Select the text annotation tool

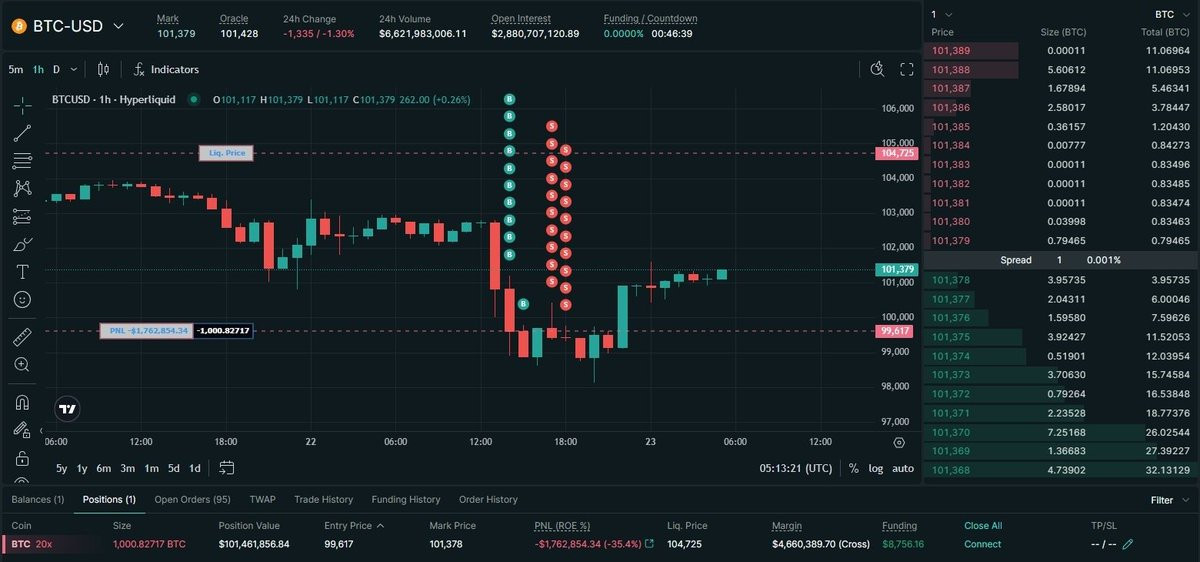coord(22,272)
